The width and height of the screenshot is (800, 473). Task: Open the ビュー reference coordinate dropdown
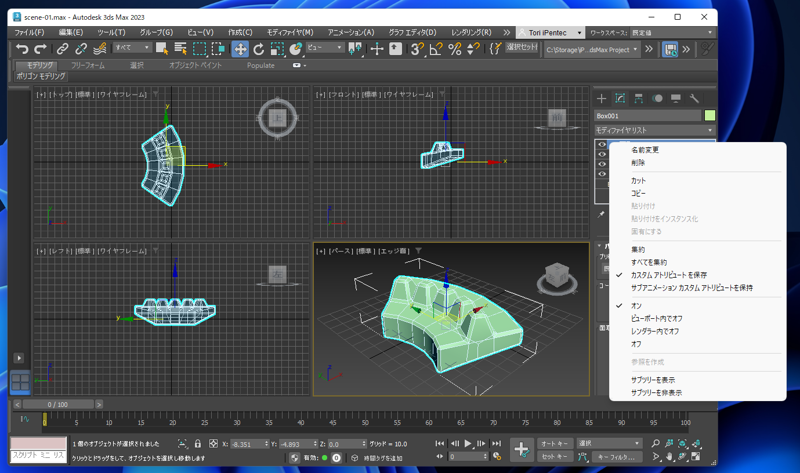coord(326,47)
